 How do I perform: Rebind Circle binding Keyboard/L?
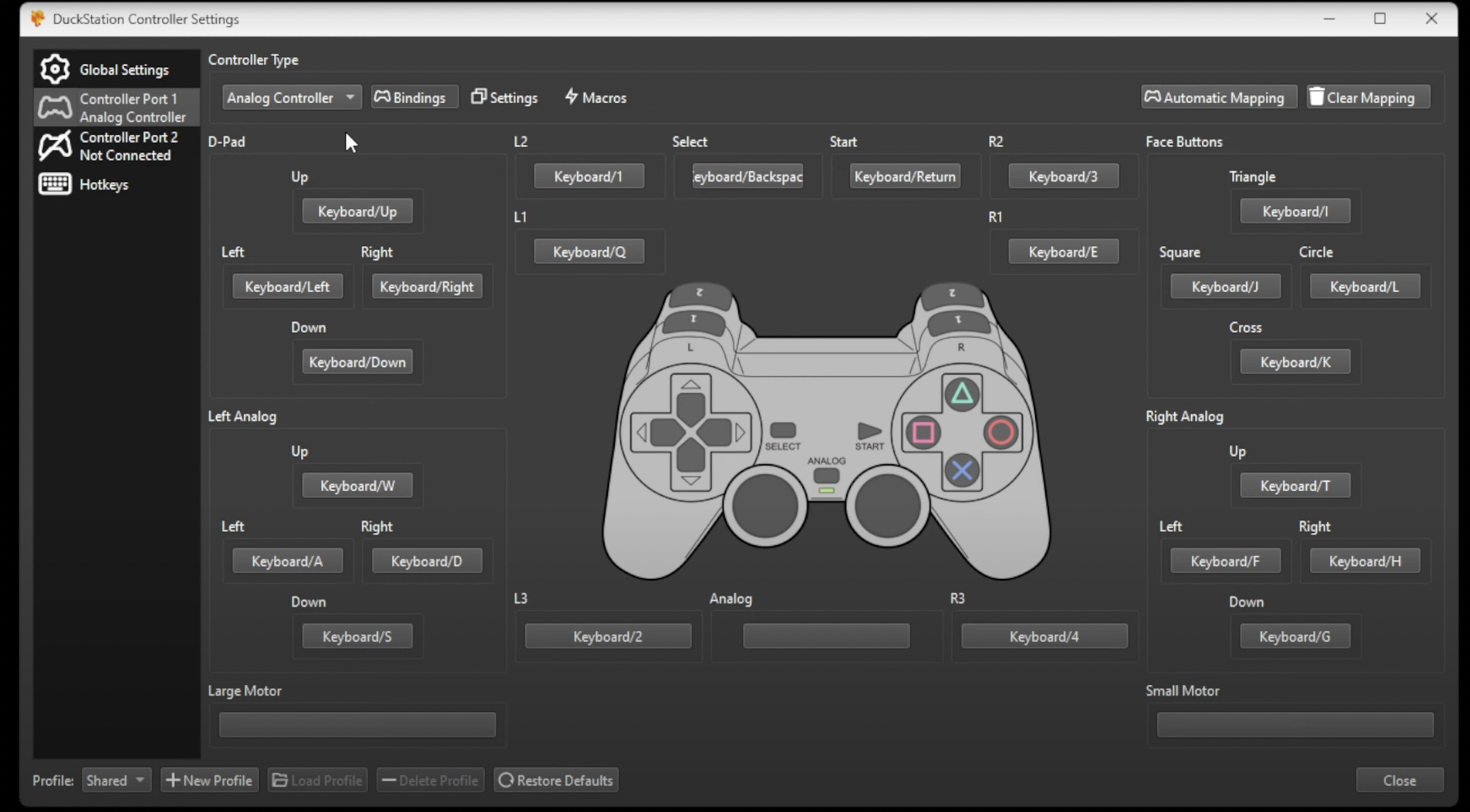pos(1364,286)
